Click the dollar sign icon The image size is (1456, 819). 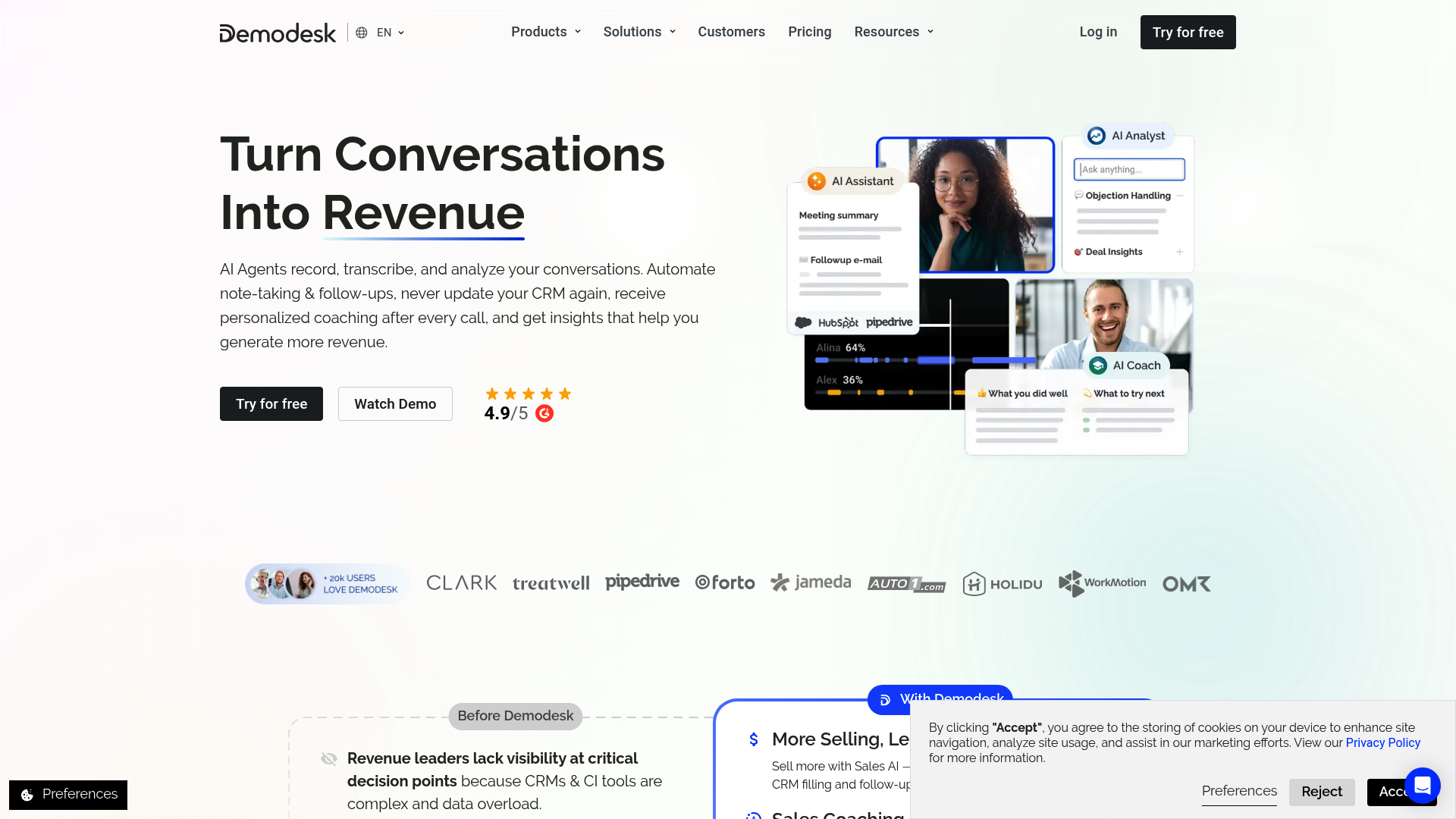[x=754, y=739]
